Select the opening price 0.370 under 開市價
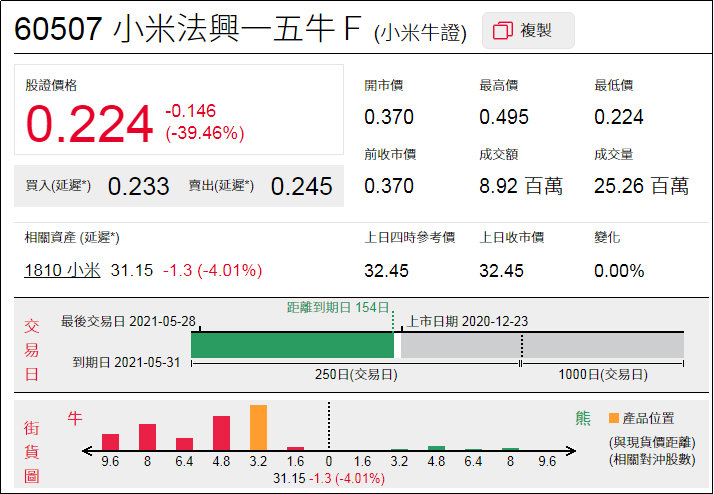This screenshot has width=714, height=494. click(389, 117)
